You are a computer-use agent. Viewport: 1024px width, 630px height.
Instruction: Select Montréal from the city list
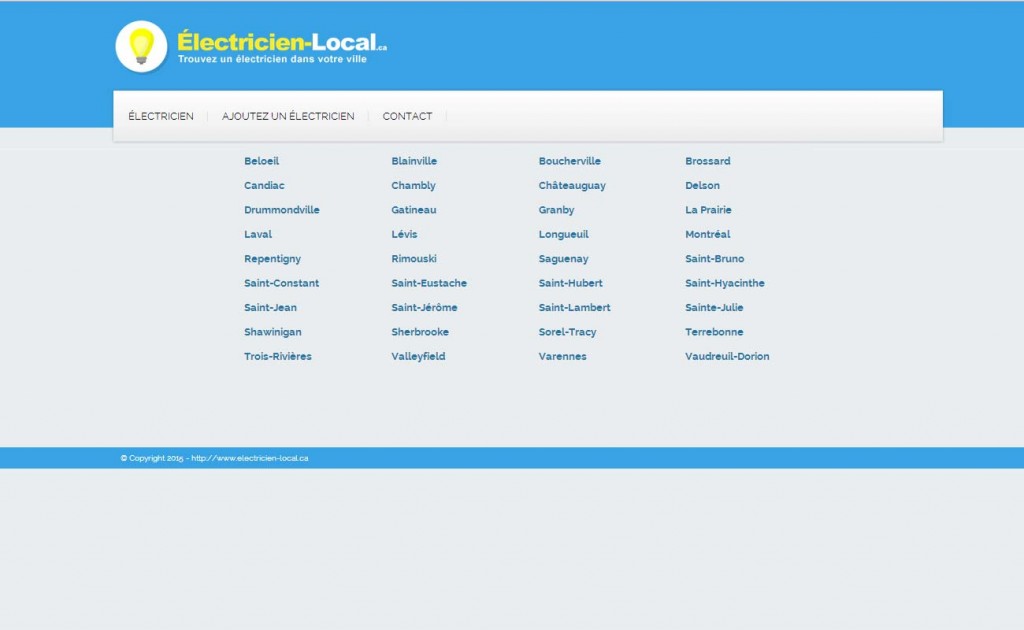point(707,234)
